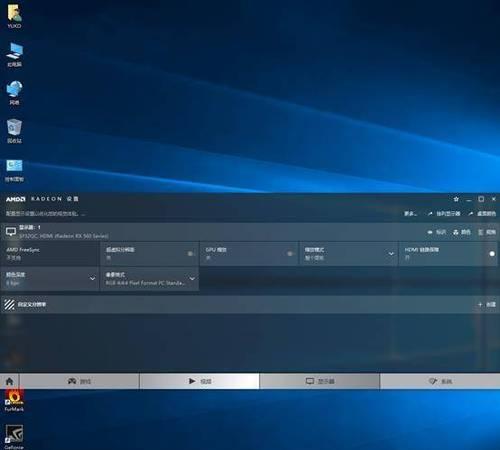Toggle the GPU Scaling switch
This screenshot has height=450, width=500.
tap(290, 254)
